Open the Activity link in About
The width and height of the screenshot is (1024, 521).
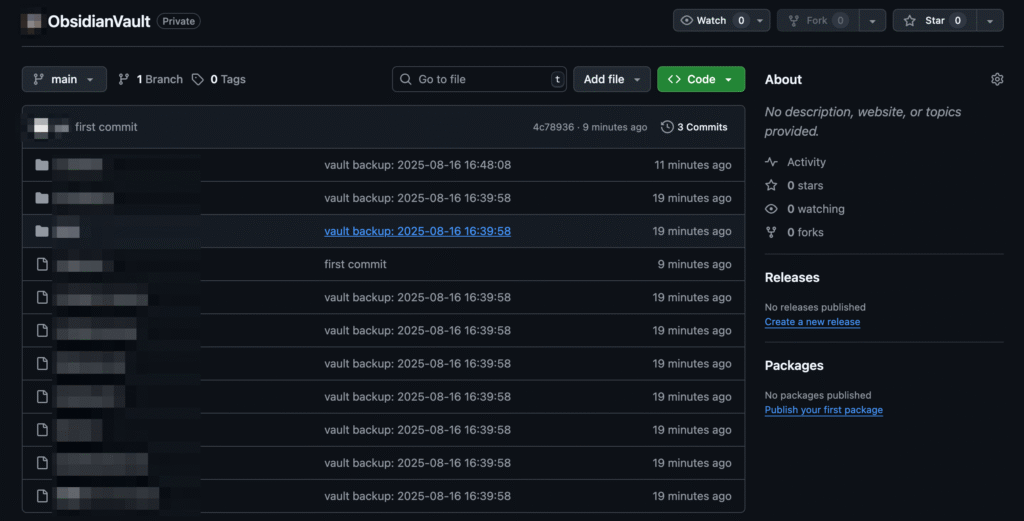[x=806, y=162]
